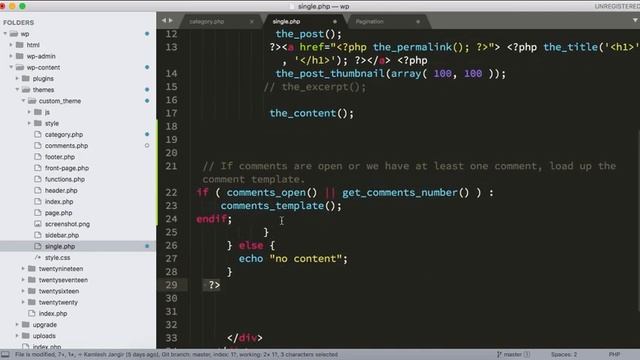
Task: Expand the plugins folder
Action: pos(17,78)
